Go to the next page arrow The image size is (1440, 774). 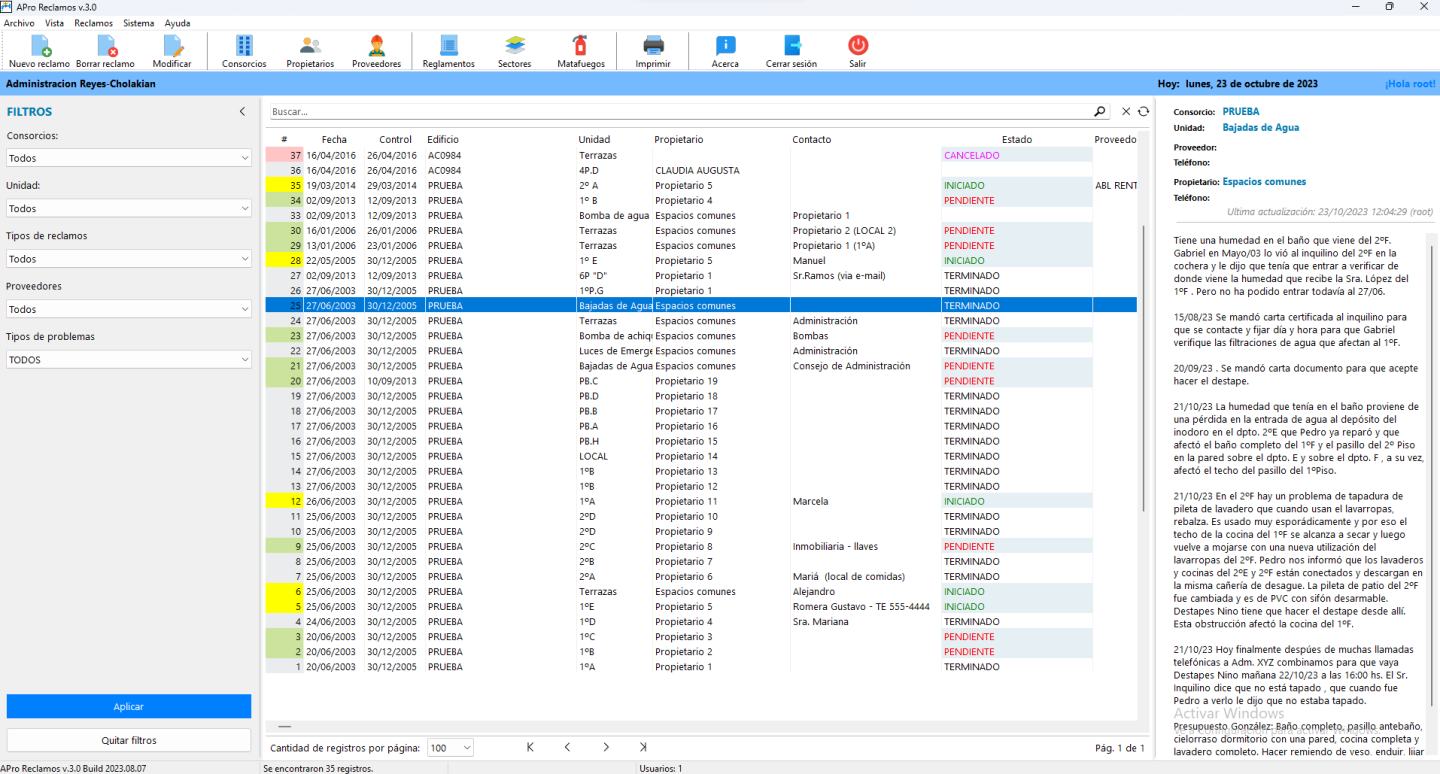point(606,747)
